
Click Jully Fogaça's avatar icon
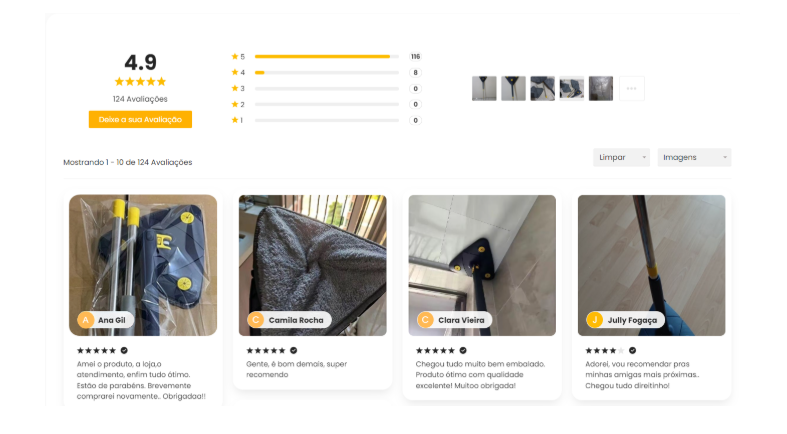point(595,320)
